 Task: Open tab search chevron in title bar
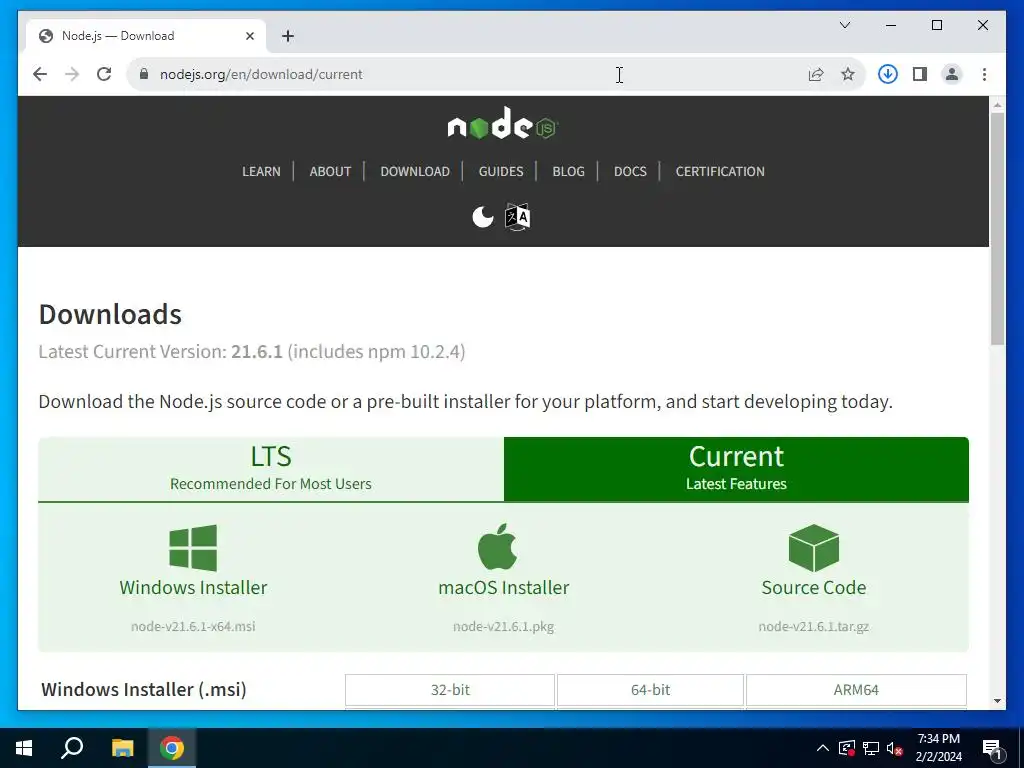click(x=845, y=25)
